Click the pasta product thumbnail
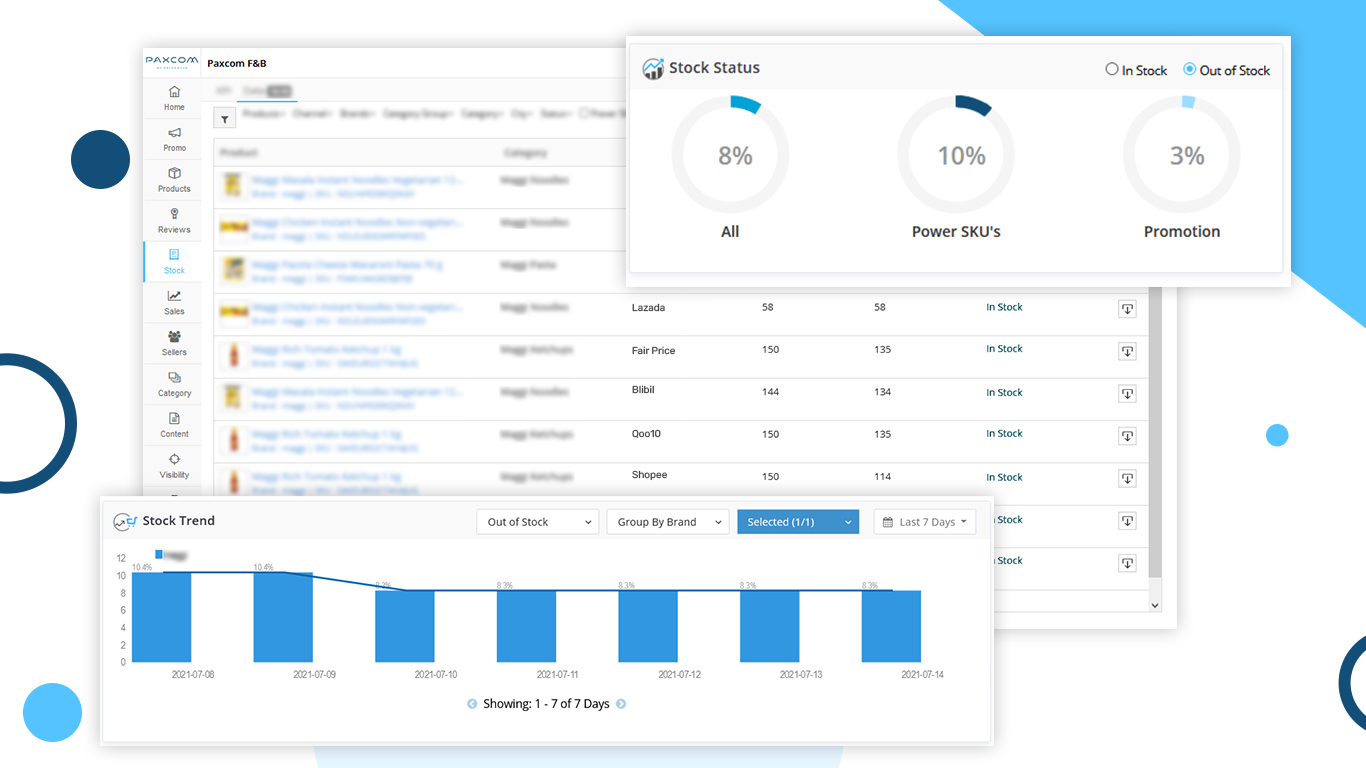 [x=233, y=270]
